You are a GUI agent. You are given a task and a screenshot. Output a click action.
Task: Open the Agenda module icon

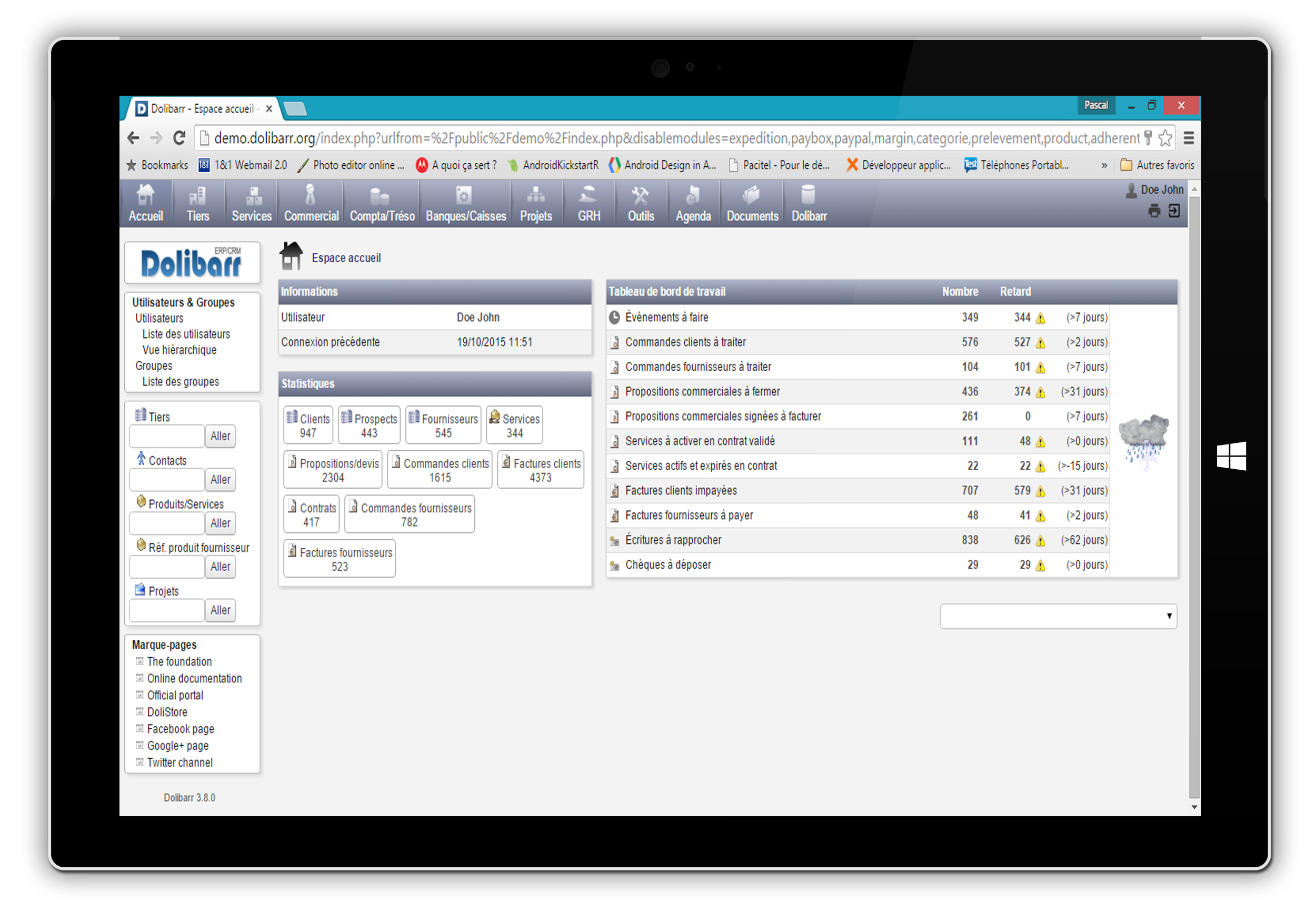pyautogui.click(x=692, y=196)
